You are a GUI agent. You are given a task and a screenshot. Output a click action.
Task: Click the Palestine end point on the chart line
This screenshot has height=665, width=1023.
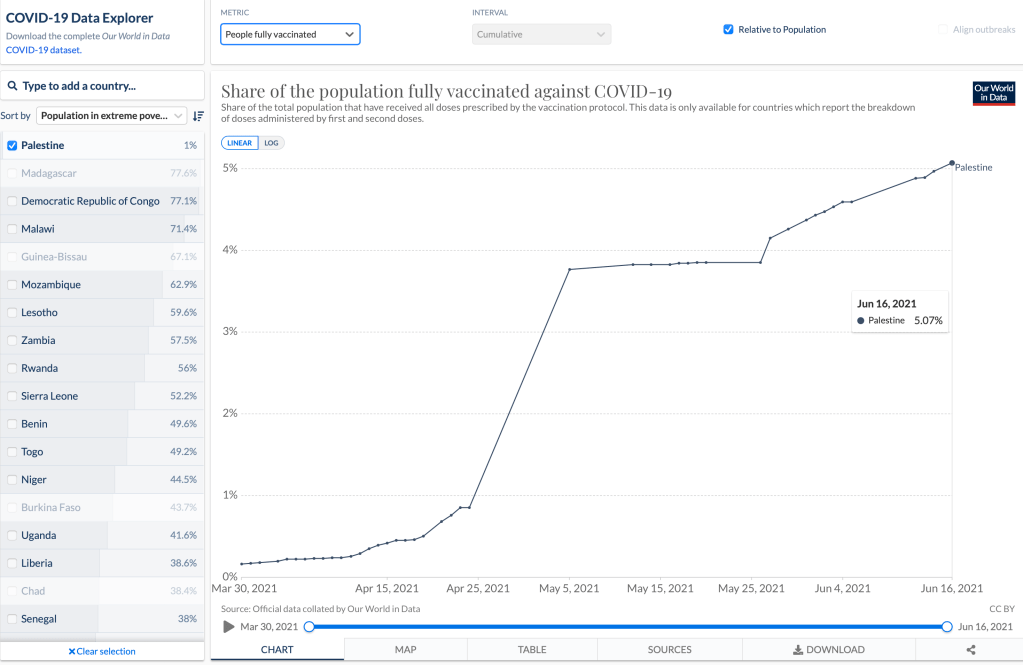[951, 163]
